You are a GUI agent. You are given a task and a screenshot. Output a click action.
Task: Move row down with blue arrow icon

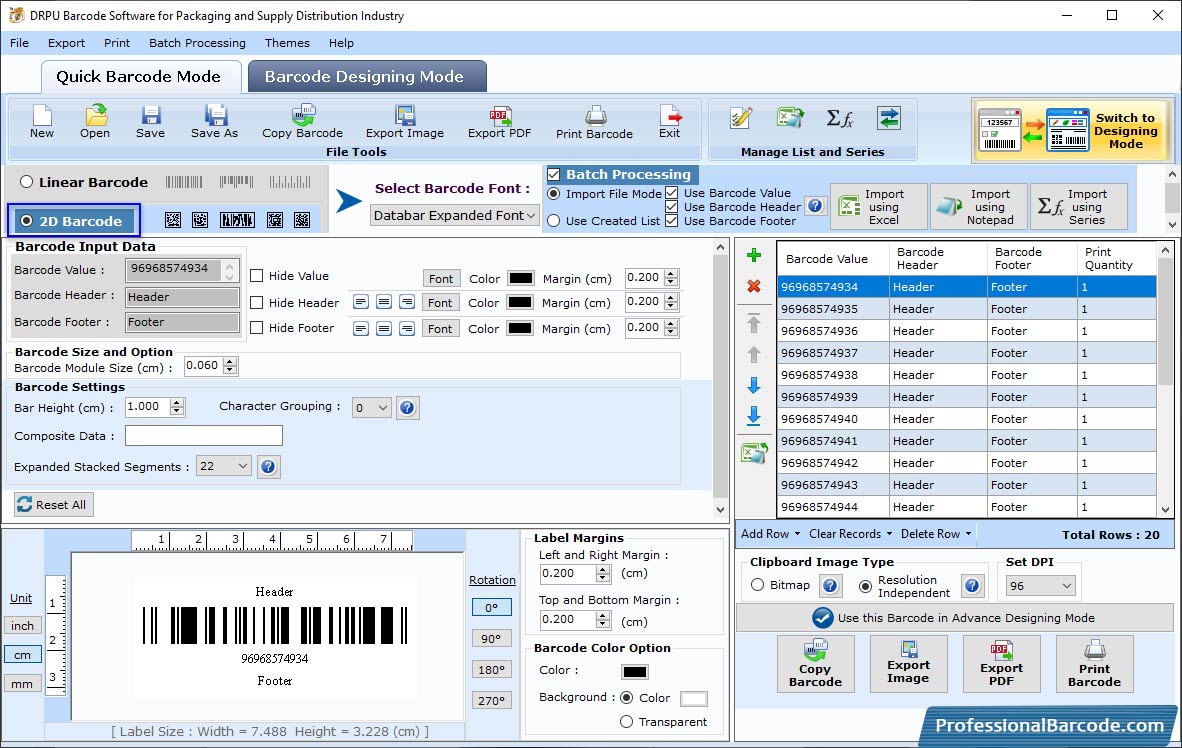[x=753, y=385]
